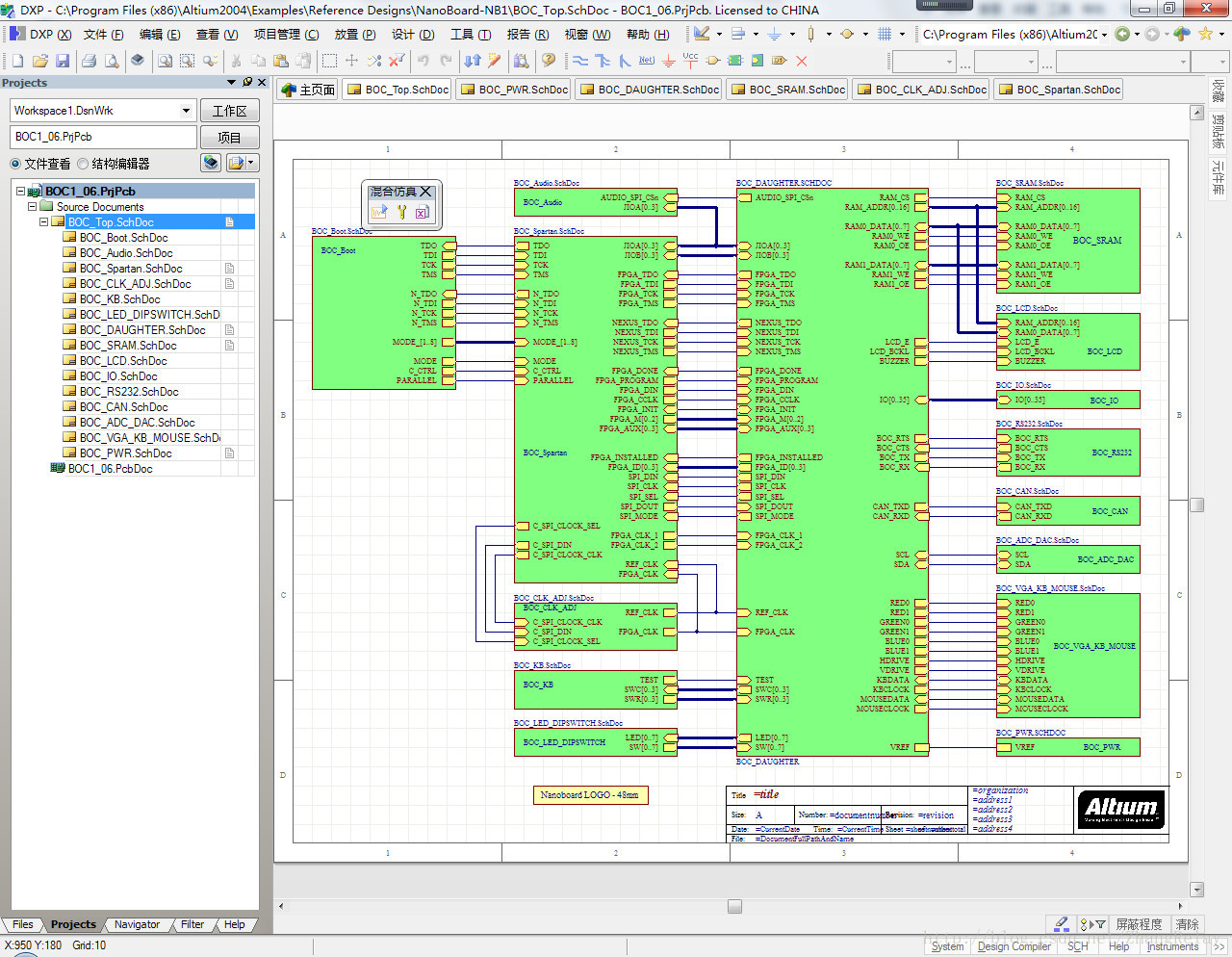The image size is (1232, 957).
Task: Click the BOC_SRAM sheet symbol block
Action: [1067, 241]
